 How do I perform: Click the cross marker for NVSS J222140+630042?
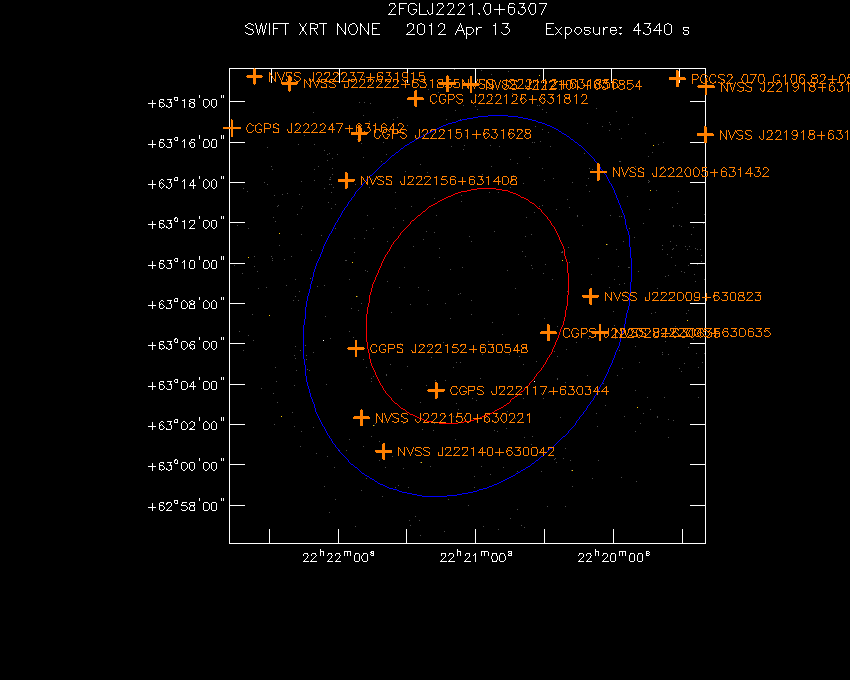[383, 452]
